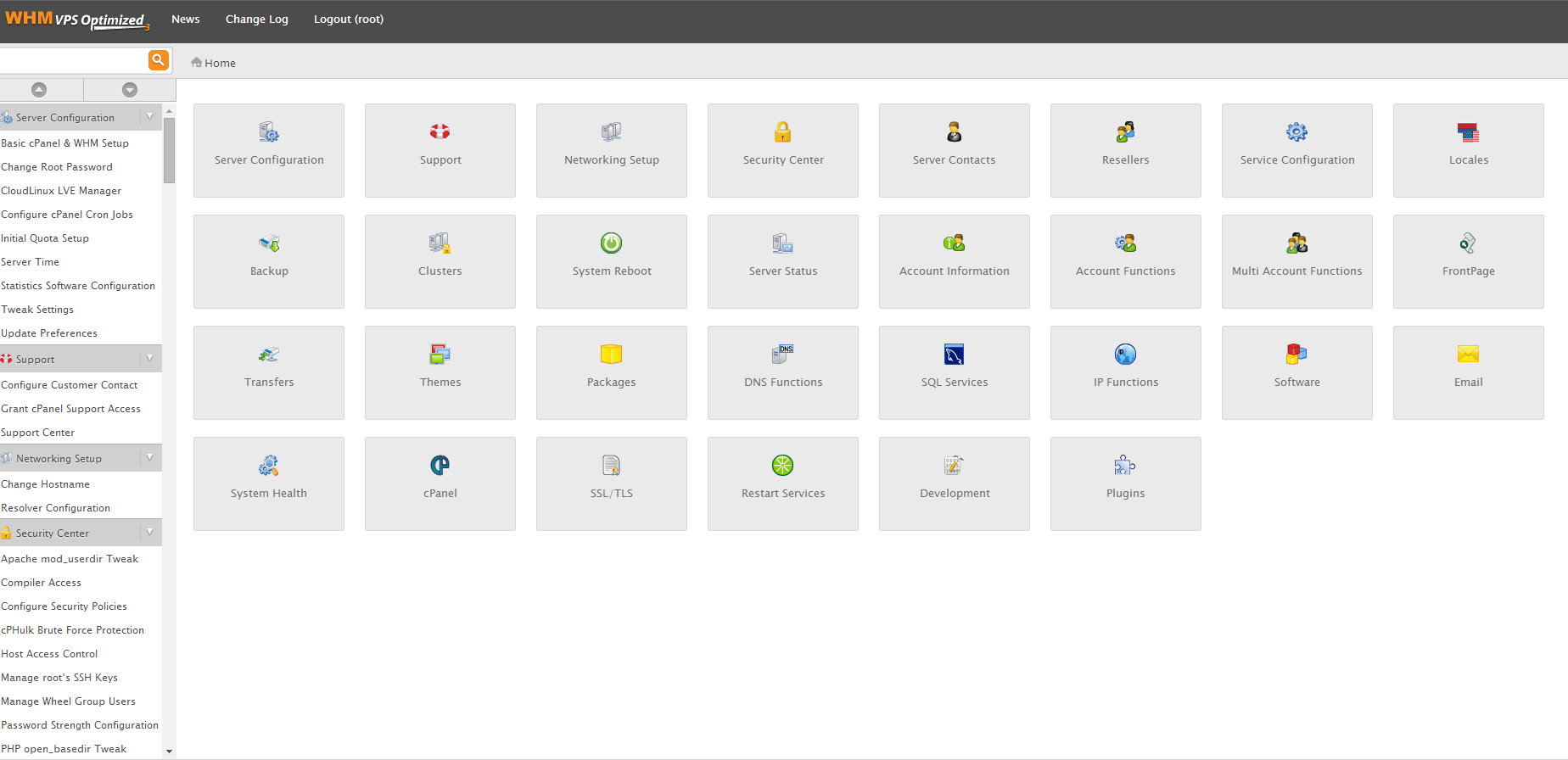The width and height of the screenshot is (1568, 760).
Task: Collapse the Security Center sidebar section
Action: tap(150, 533)
